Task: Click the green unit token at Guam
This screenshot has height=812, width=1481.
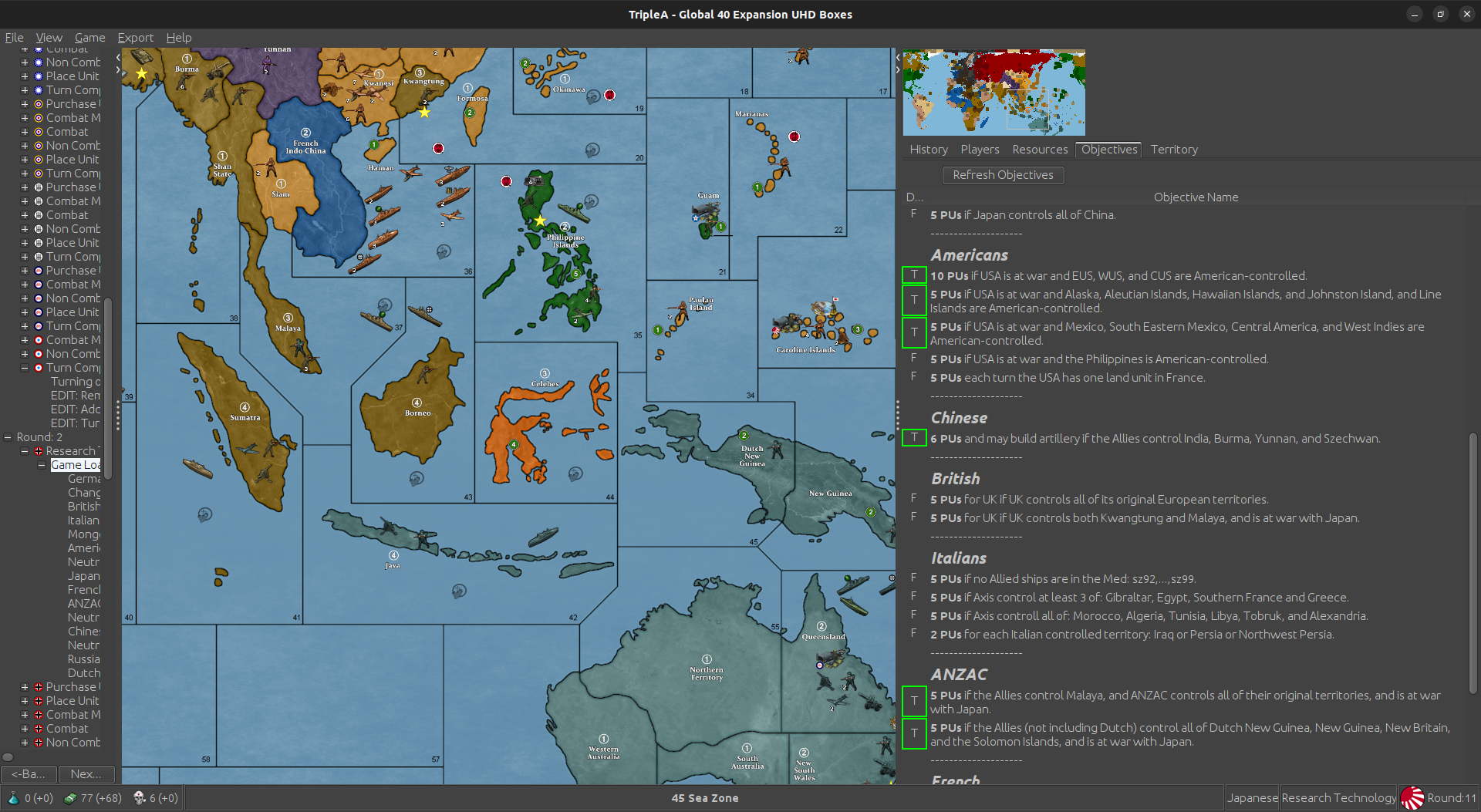Action: tap(720, 227)
